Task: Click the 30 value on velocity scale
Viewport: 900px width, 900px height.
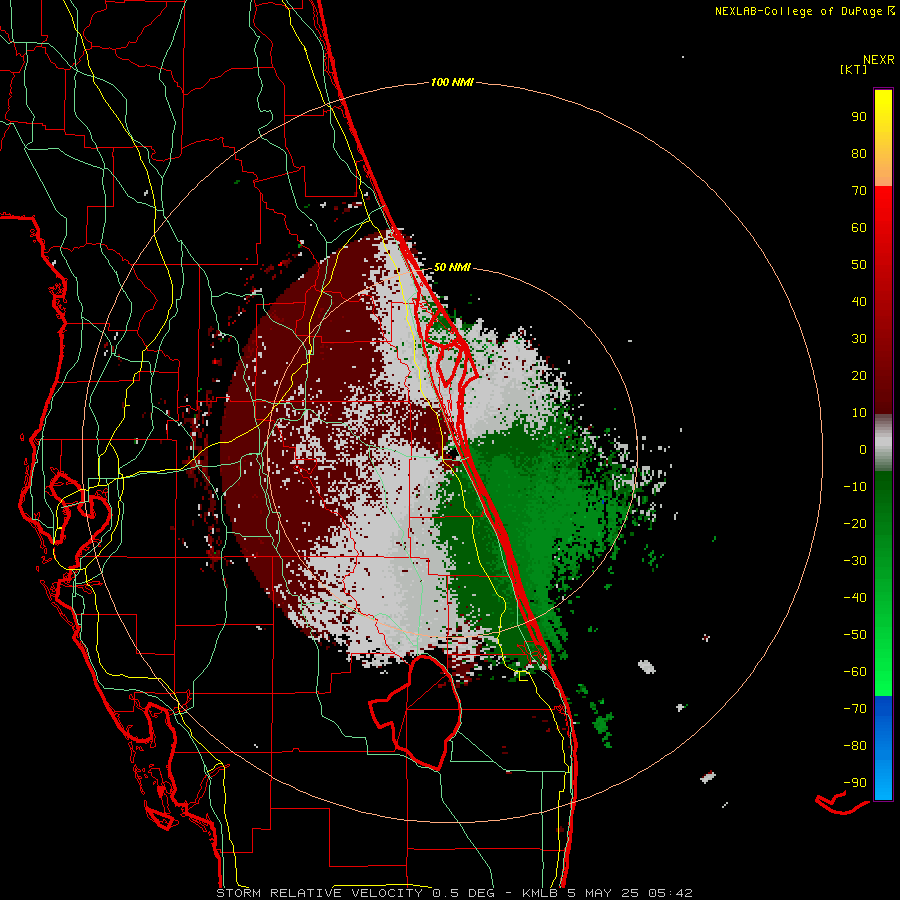Action: coord(859,339)
